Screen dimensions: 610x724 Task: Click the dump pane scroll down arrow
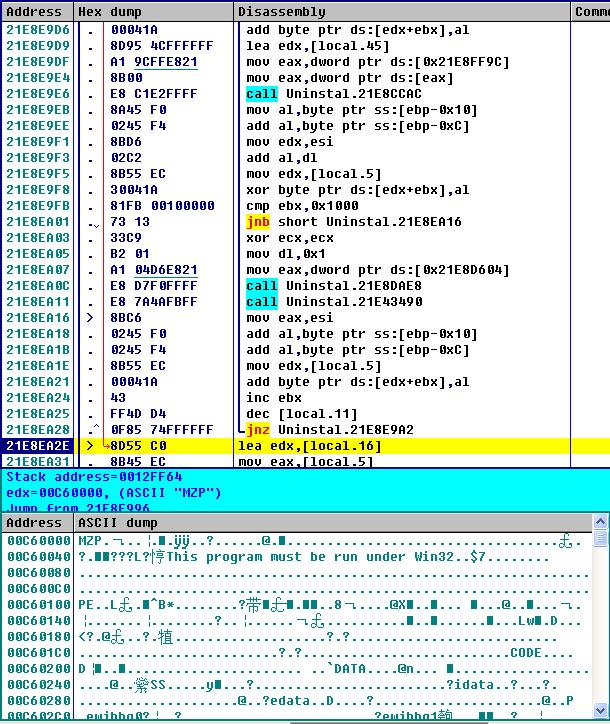coord(600,710)
